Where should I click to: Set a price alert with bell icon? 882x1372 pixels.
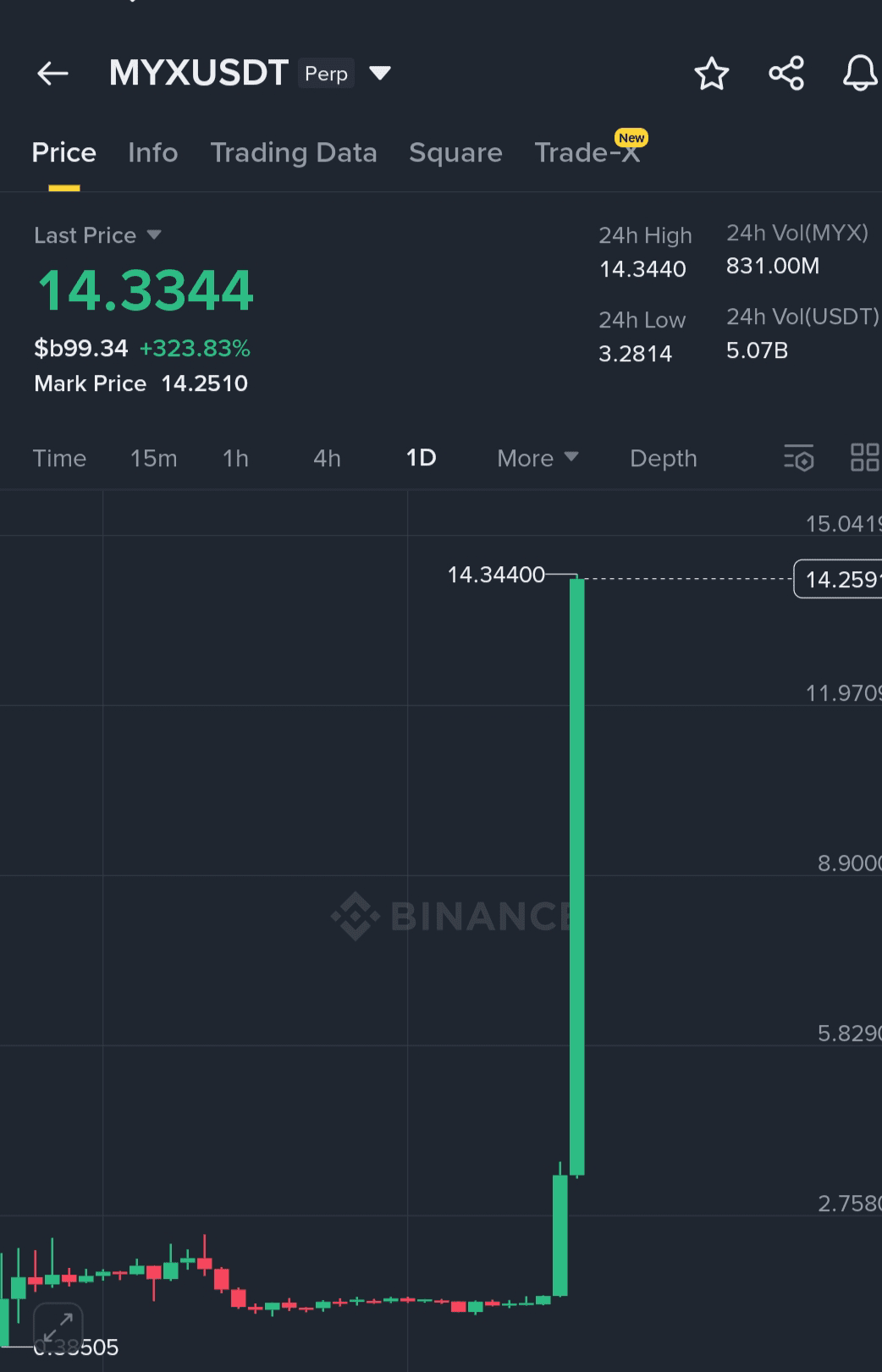[x=861, y=74]
